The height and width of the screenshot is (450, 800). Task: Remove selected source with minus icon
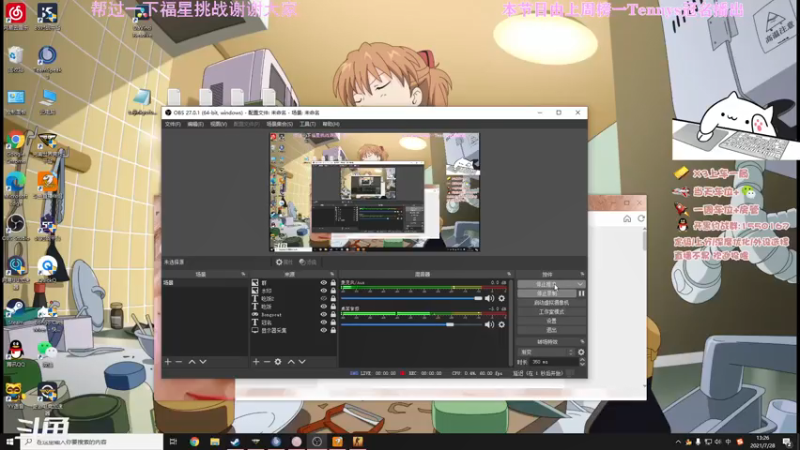pyautogui.click(x=267, y=362)
